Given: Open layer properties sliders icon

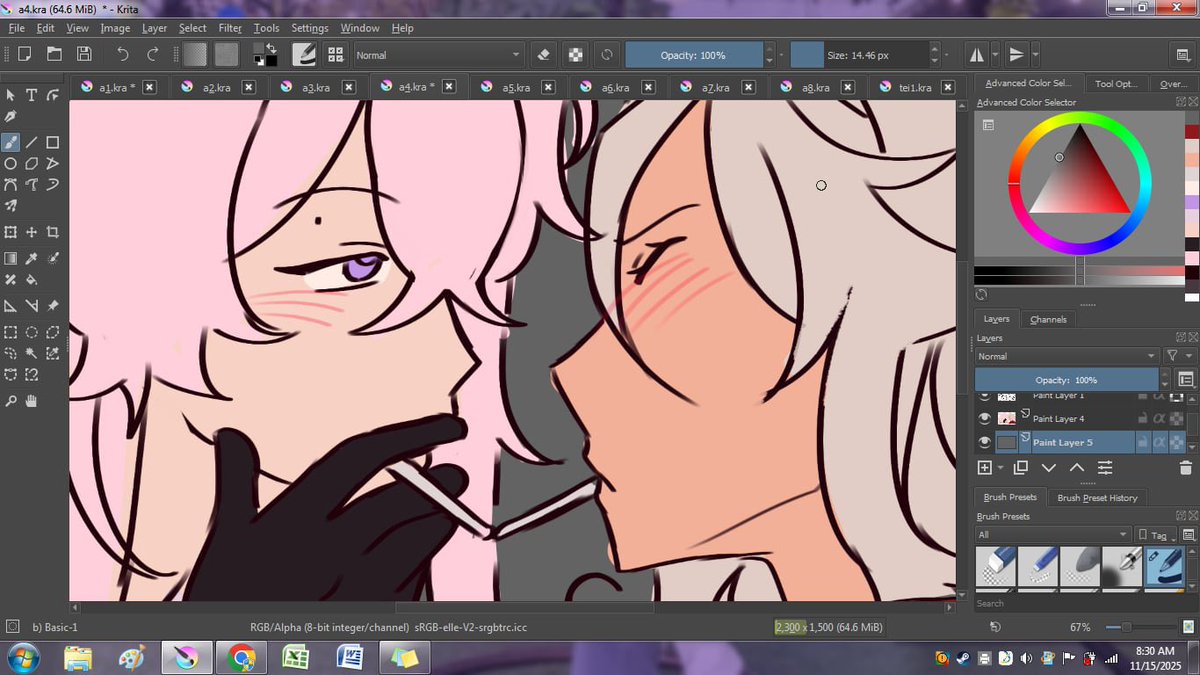Looking at the screenshot, I should (x=1105, y=467).
